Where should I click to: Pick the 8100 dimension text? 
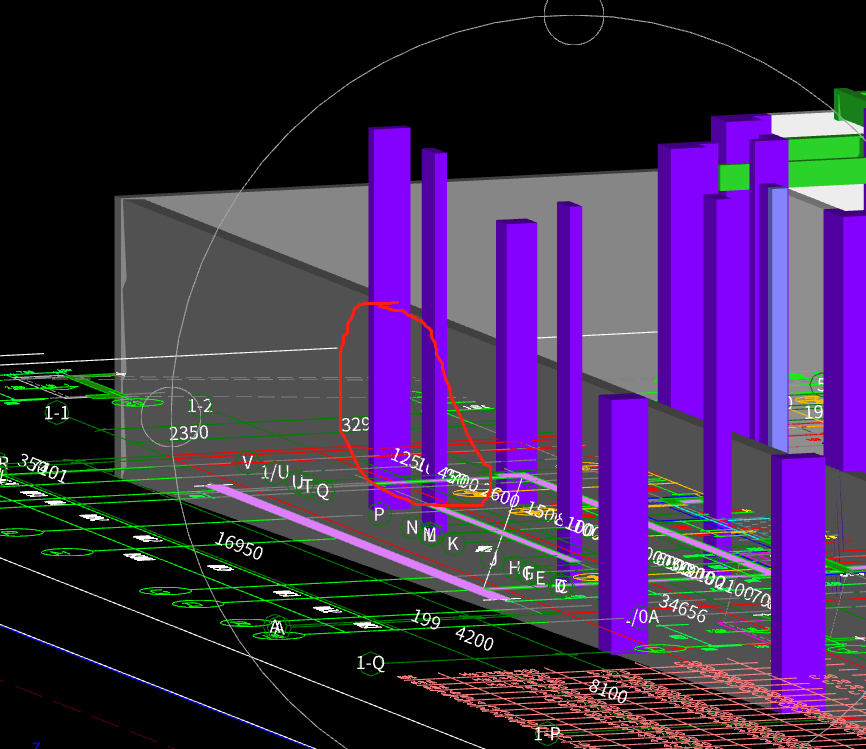point(608,691)
